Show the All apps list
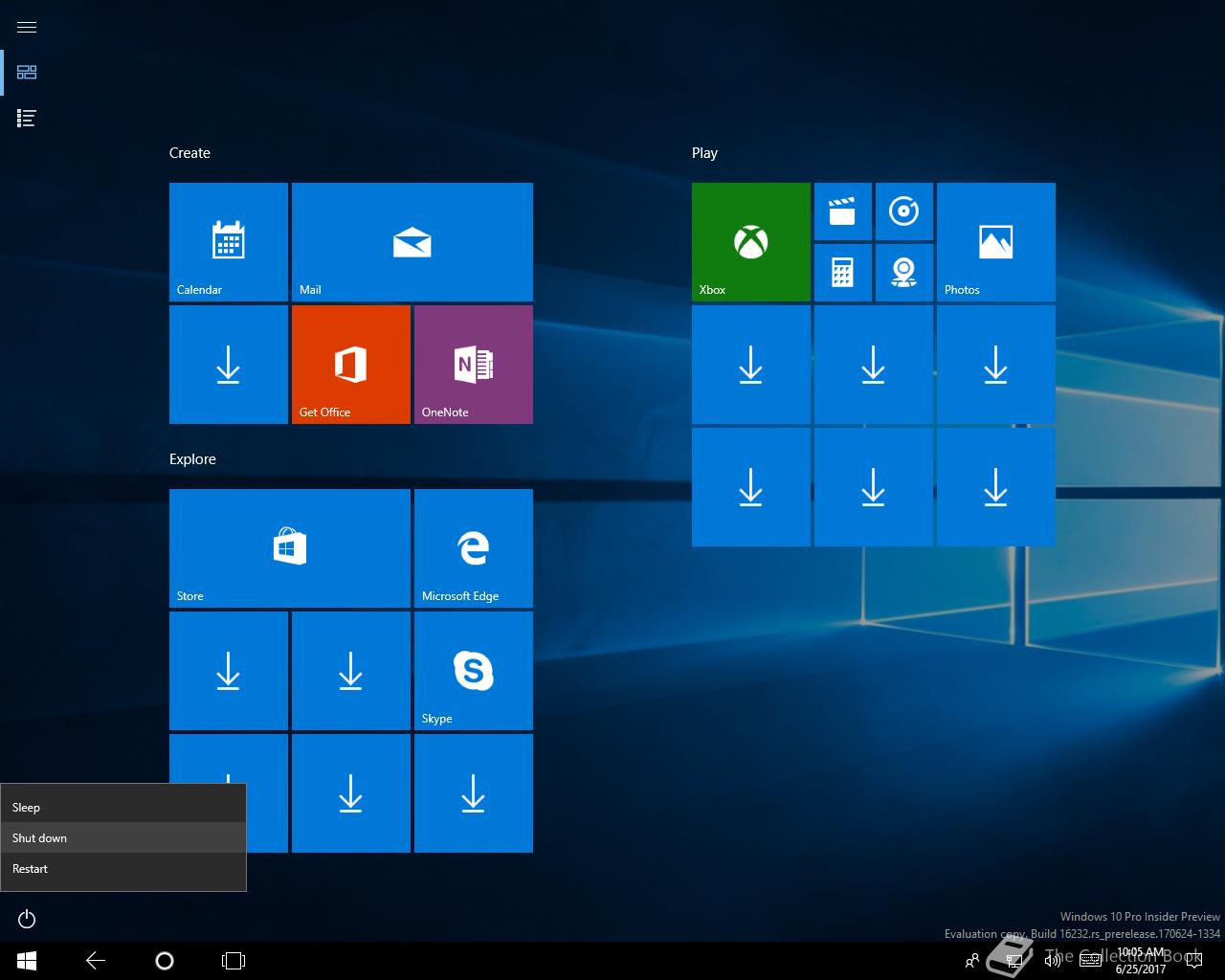1225x980 pixels. 27,119
